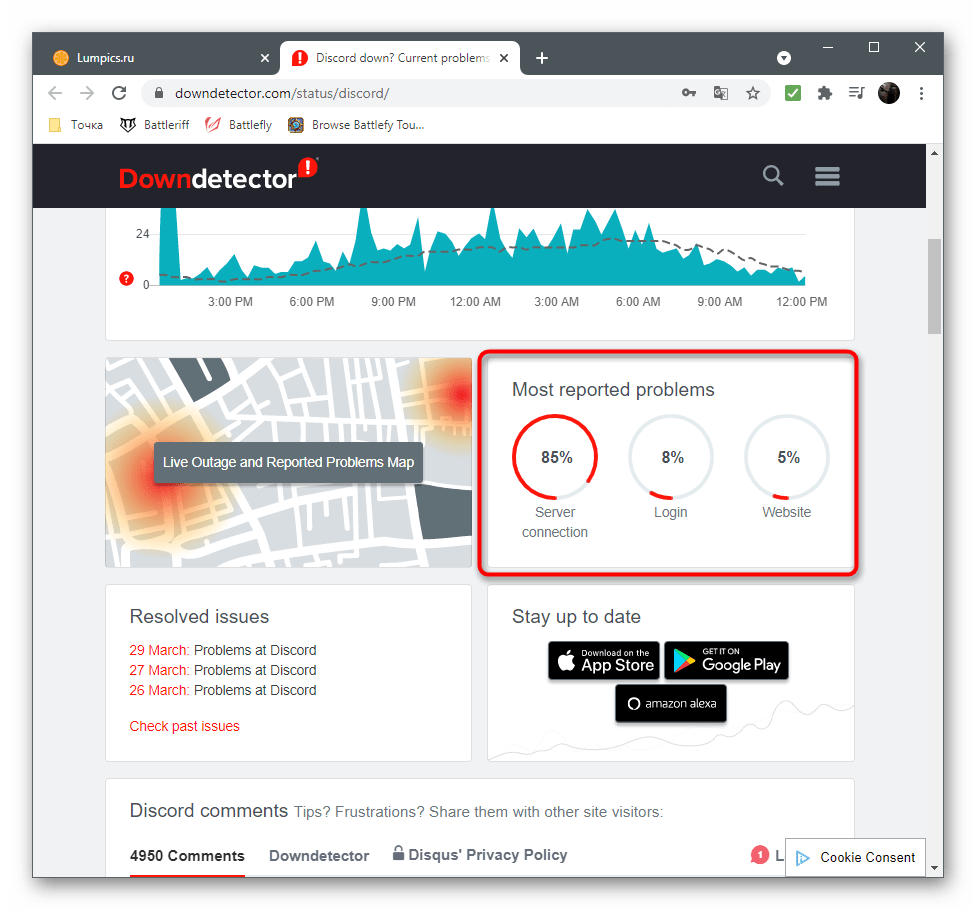Click the address bar URL
Viewport: 976px width, 910px height.
(x=282, y=93)
